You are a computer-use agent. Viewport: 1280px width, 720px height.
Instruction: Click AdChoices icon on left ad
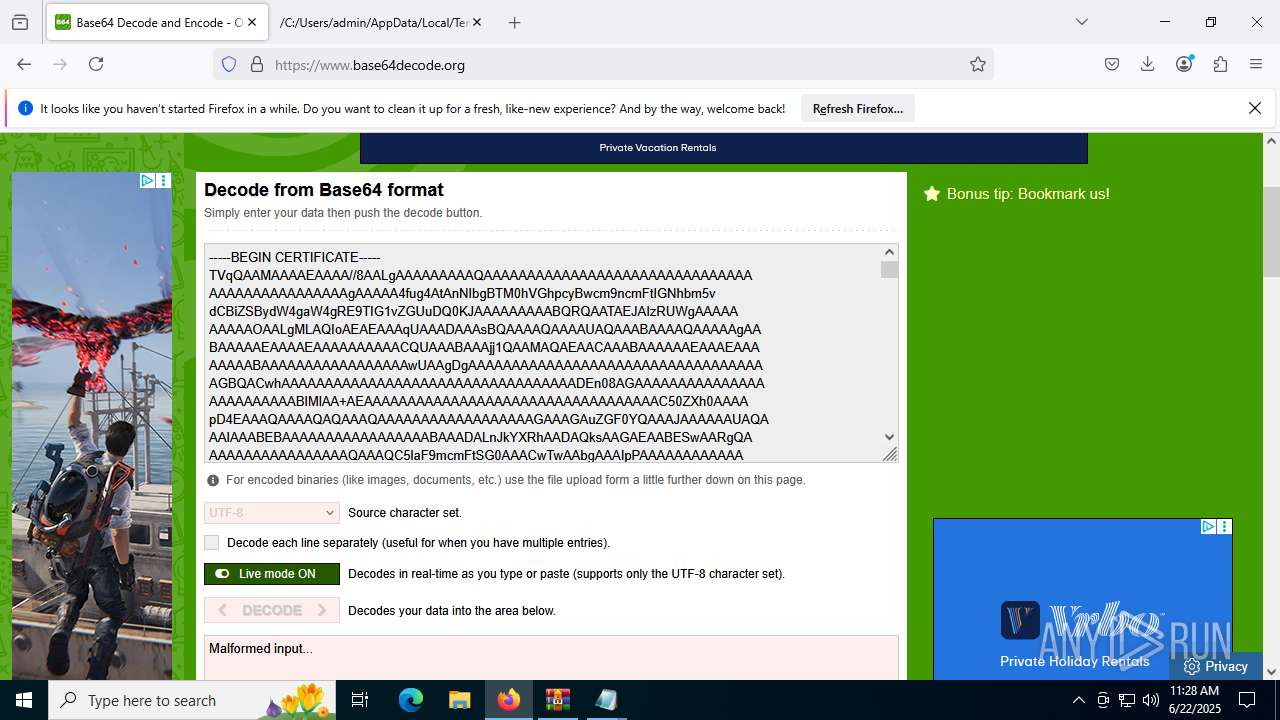click(147, 181)
